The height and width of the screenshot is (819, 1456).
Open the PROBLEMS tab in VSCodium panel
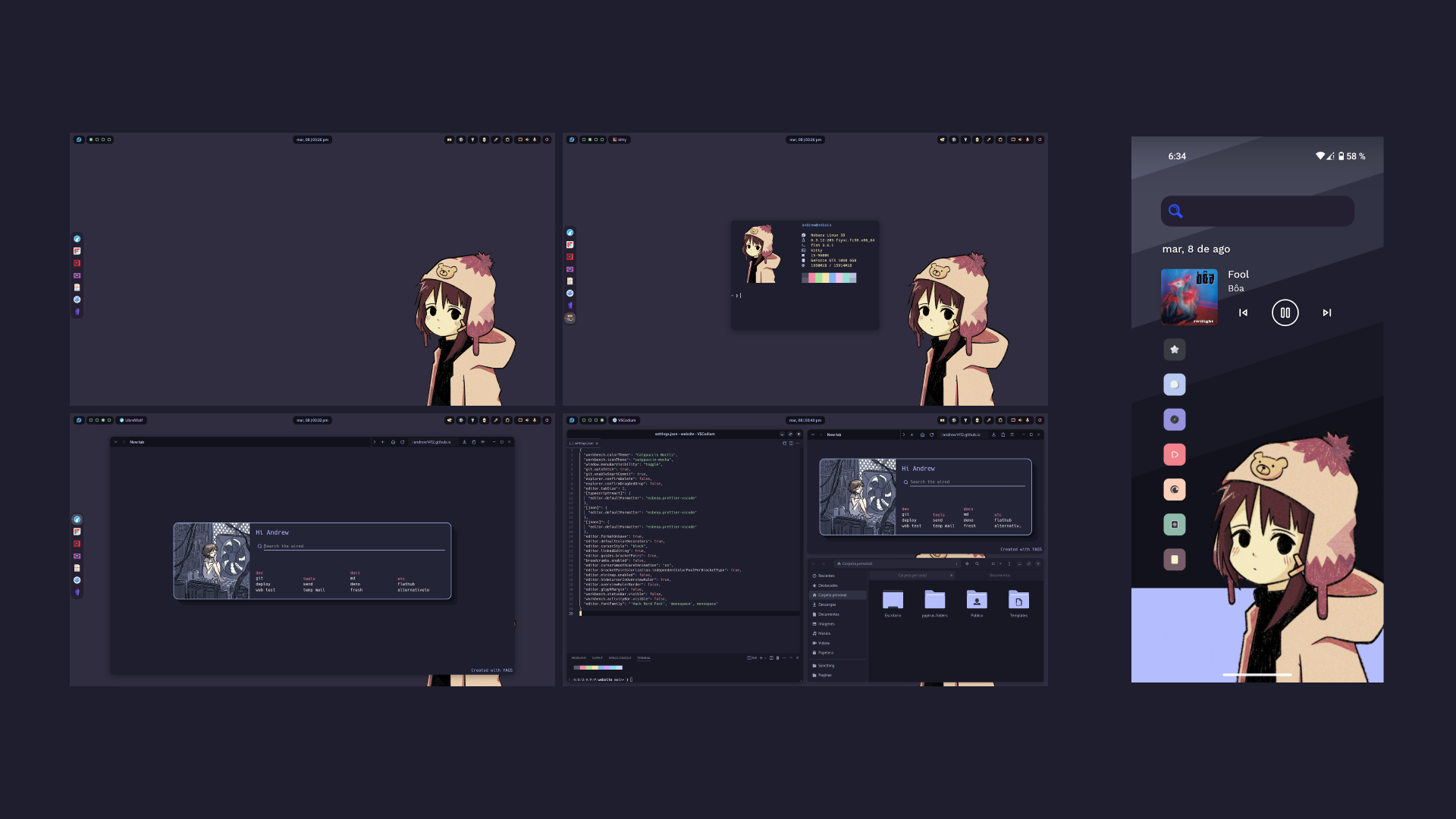point(579,657)
